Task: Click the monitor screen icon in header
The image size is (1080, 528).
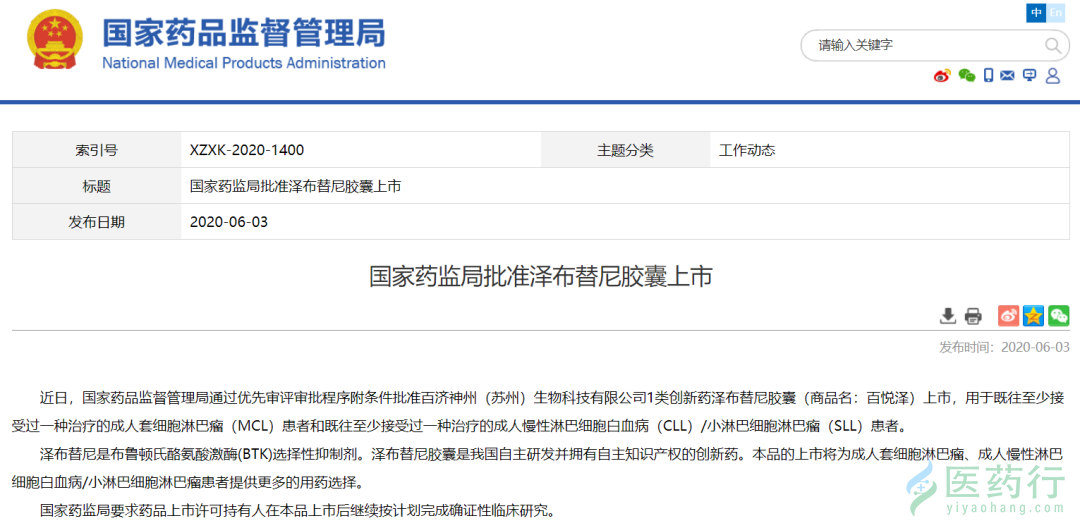Action: point(1030,76)
